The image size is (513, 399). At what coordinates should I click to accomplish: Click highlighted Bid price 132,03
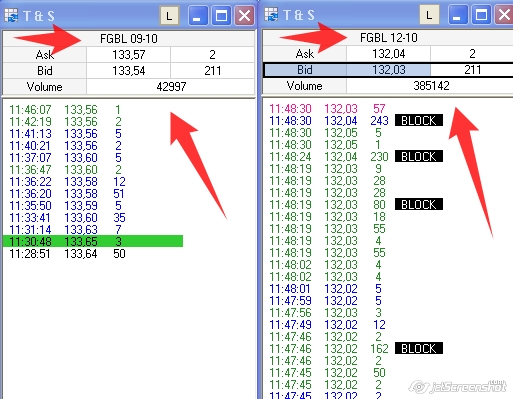[x=389, y=70]
